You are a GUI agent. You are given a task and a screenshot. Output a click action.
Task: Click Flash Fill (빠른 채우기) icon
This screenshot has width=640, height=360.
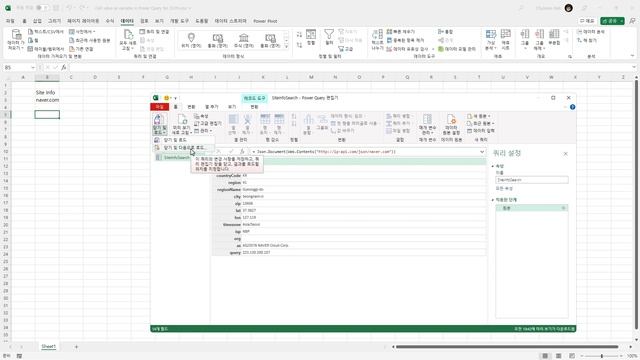[x=389, y=31]
